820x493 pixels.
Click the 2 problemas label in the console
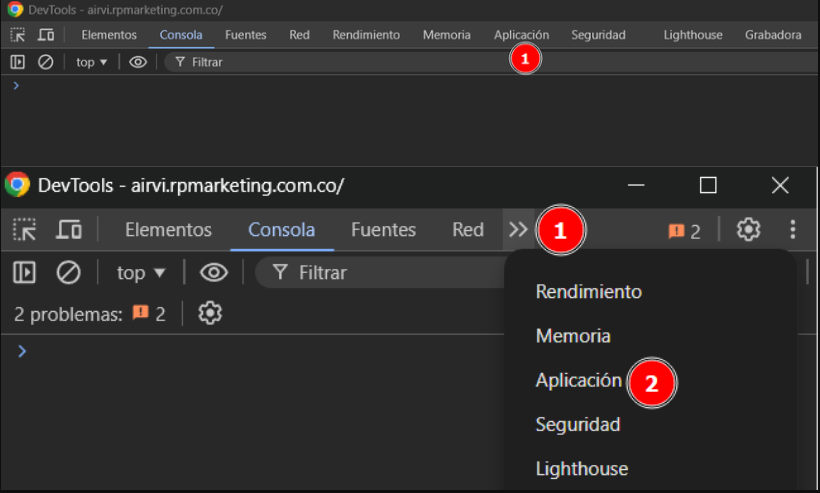68,314
